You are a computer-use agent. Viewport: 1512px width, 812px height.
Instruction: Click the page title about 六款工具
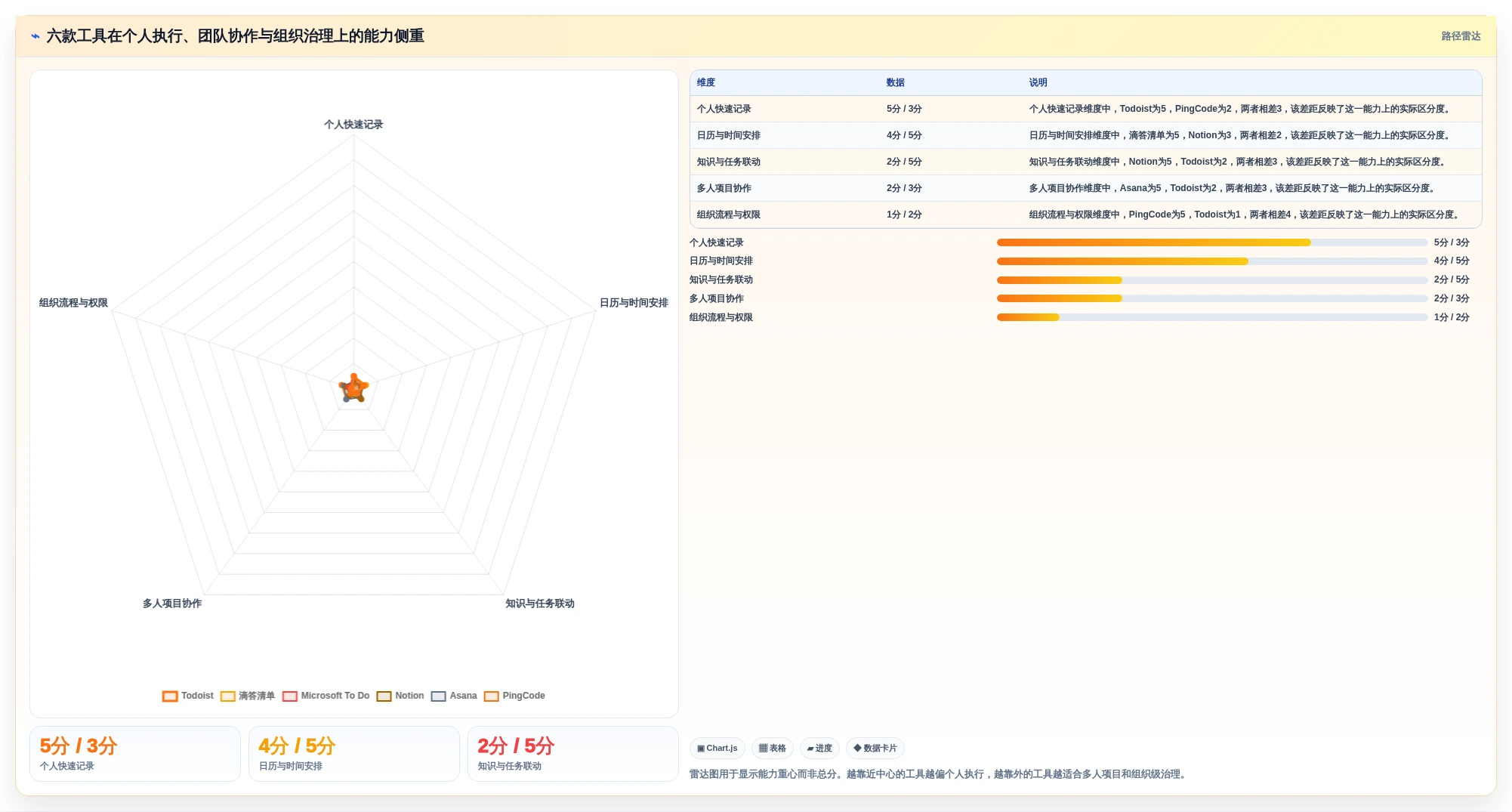click(235, 36)
